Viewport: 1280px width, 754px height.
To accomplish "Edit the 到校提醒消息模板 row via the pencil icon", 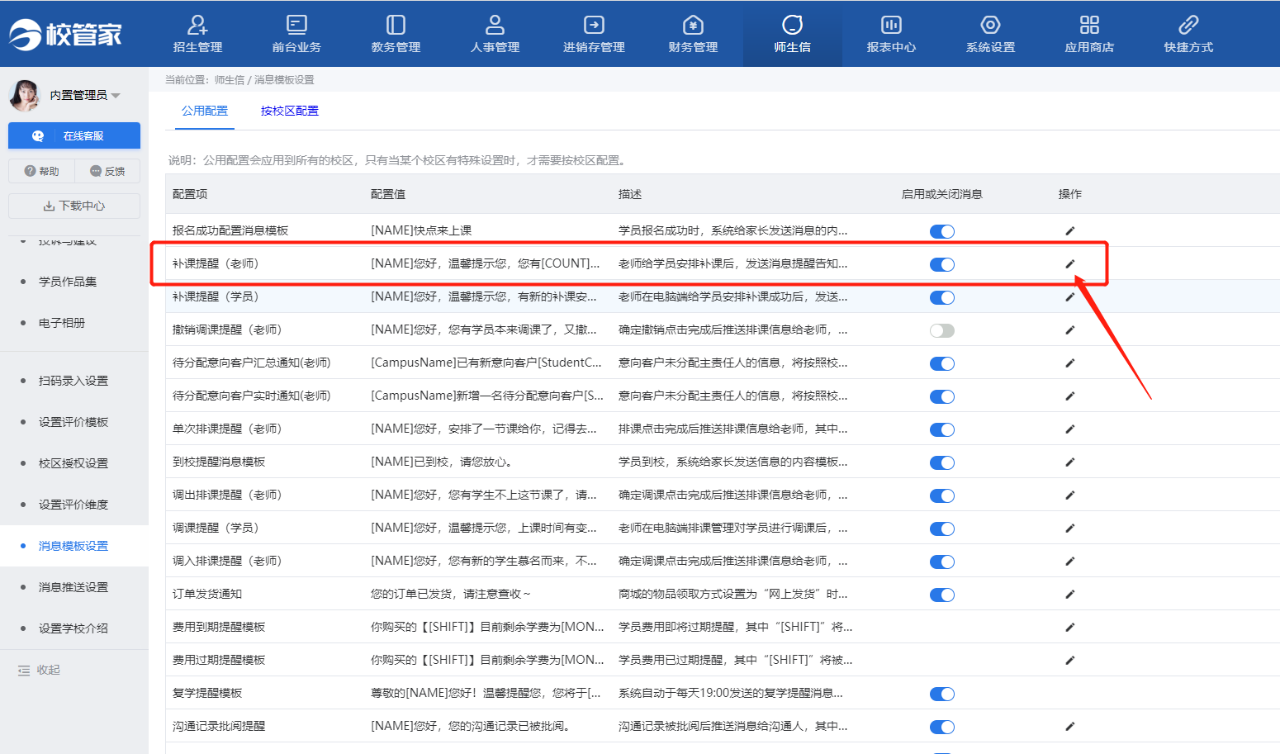I will [x=1070, y=462].
